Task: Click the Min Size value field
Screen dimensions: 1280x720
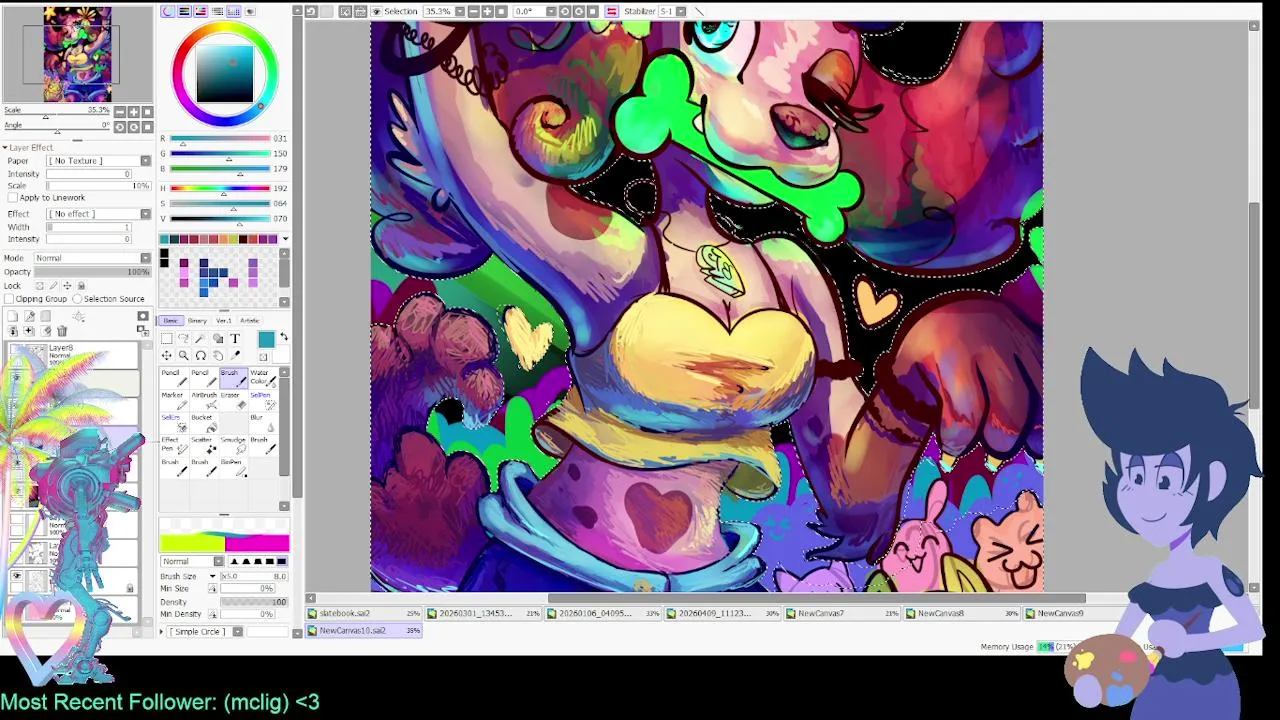Action: coord(247,588)
